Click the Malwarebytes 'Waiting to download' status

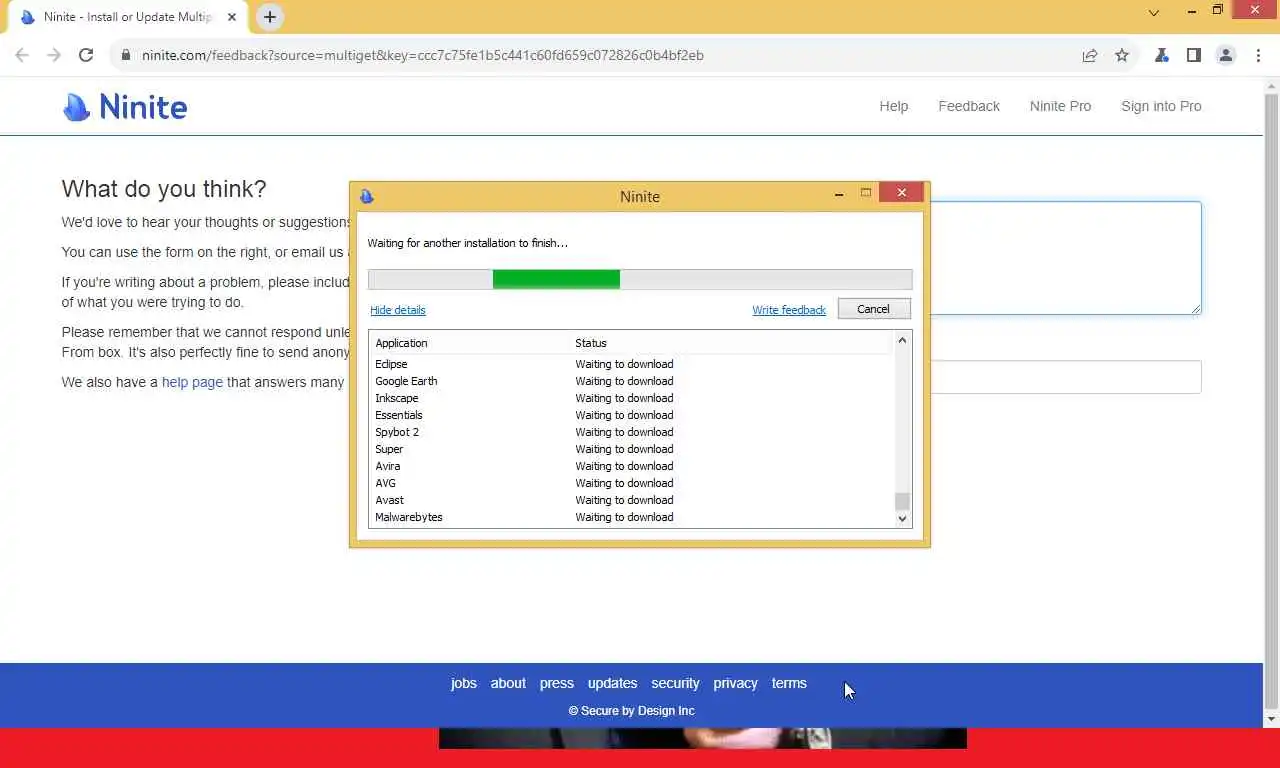[624, 517]
